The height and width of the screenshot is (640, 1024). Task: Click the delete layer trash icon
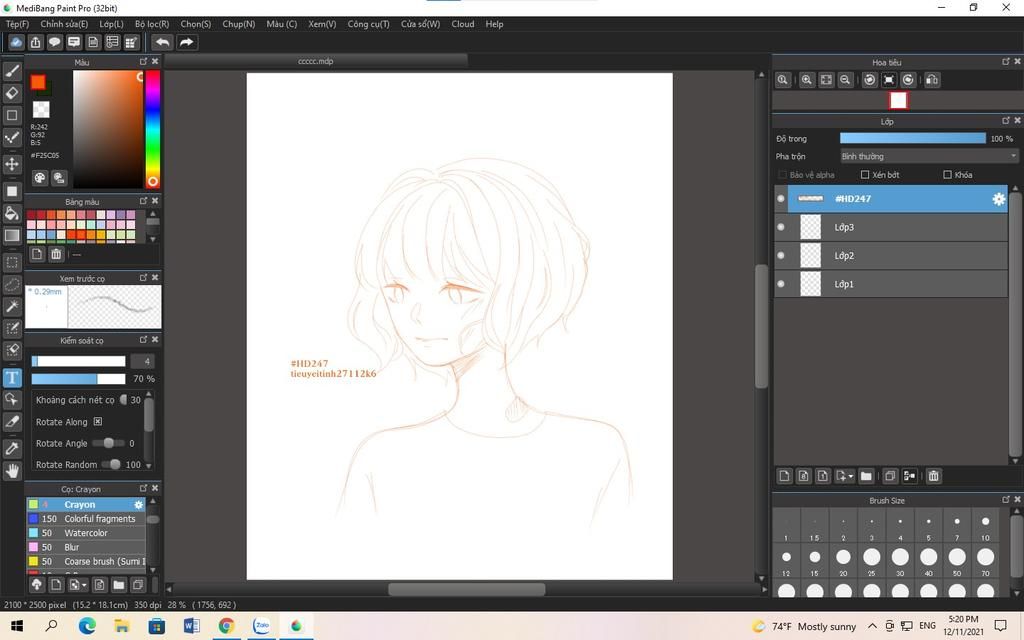[x=934, y=476]
